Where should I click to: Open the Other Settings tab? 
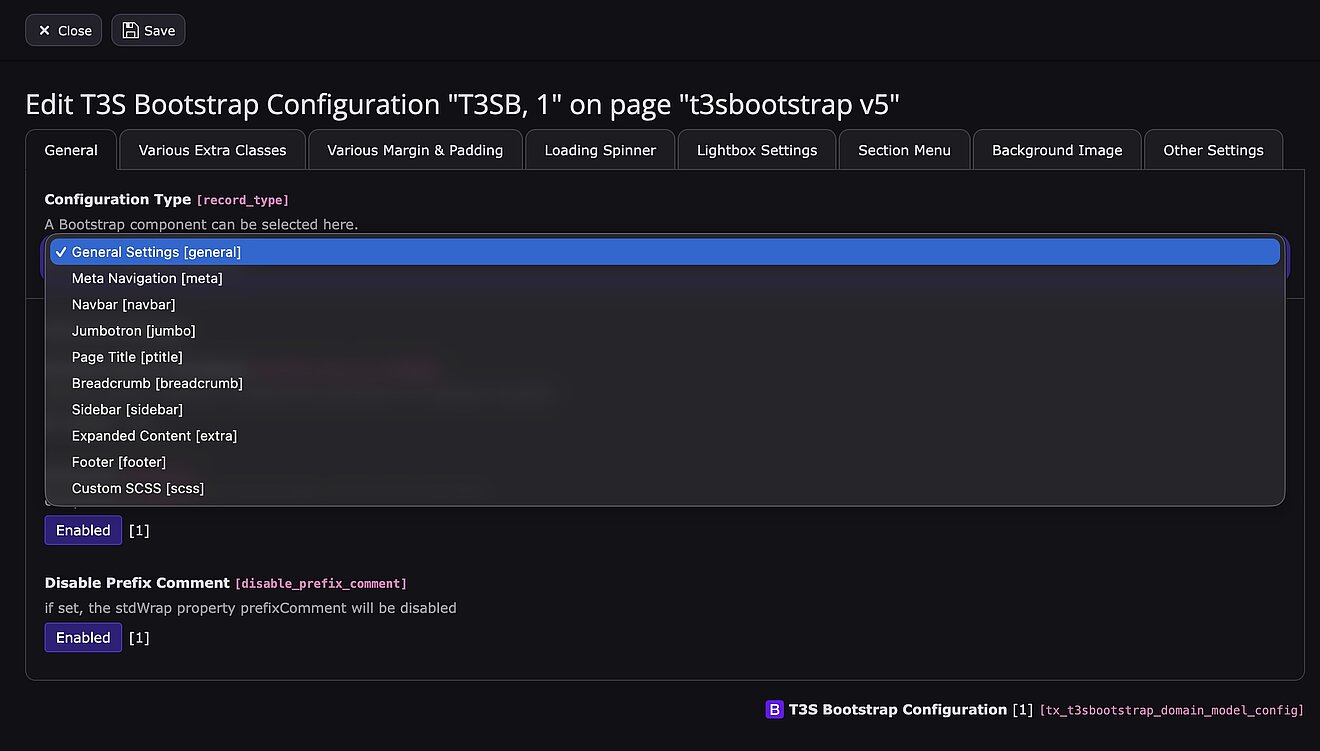(1213, 150)
